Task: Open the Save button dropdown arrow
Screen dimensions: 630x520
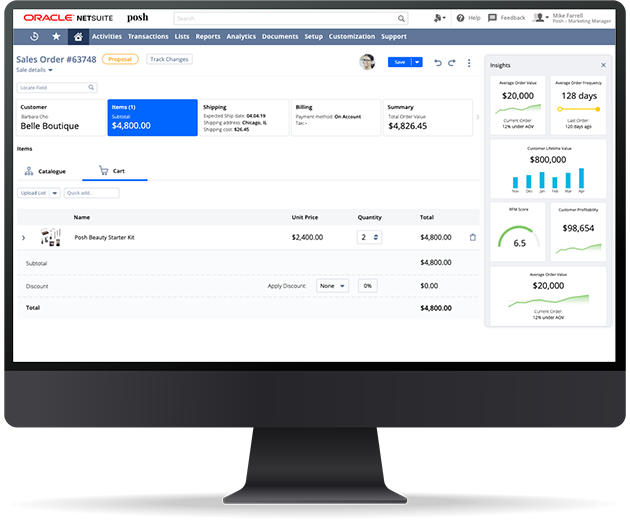Action: pyautogui.click(x=417, y=62)
